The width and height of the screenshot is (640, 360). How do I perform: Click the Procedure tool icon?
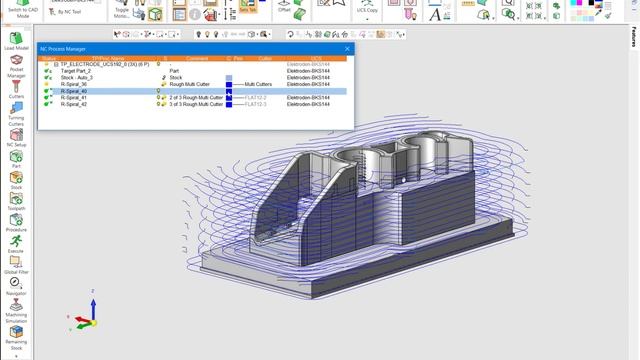point(16,223)
